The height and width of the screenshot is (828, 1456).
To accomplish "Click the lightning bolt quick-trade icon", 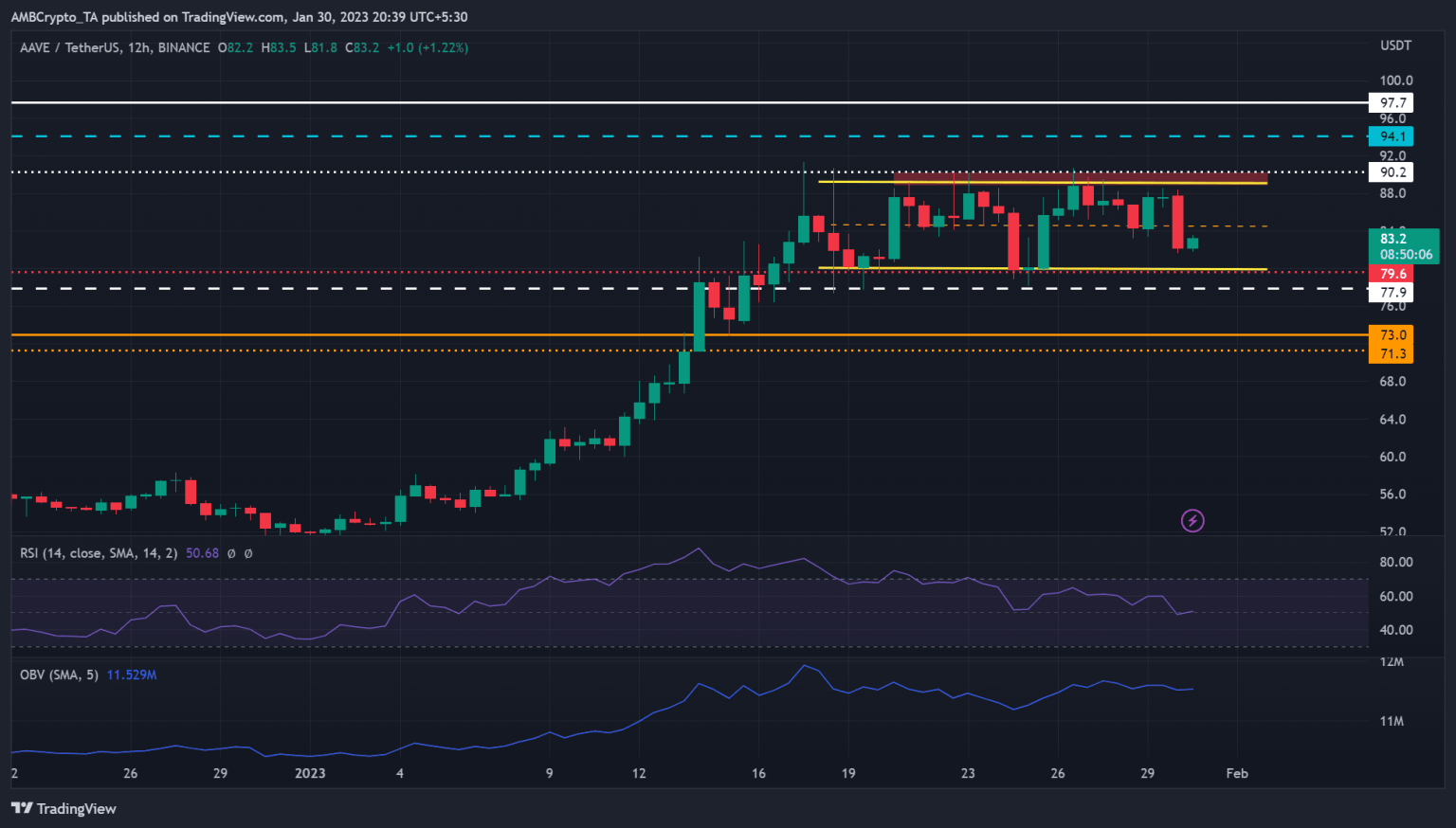I will [1192, 520].
